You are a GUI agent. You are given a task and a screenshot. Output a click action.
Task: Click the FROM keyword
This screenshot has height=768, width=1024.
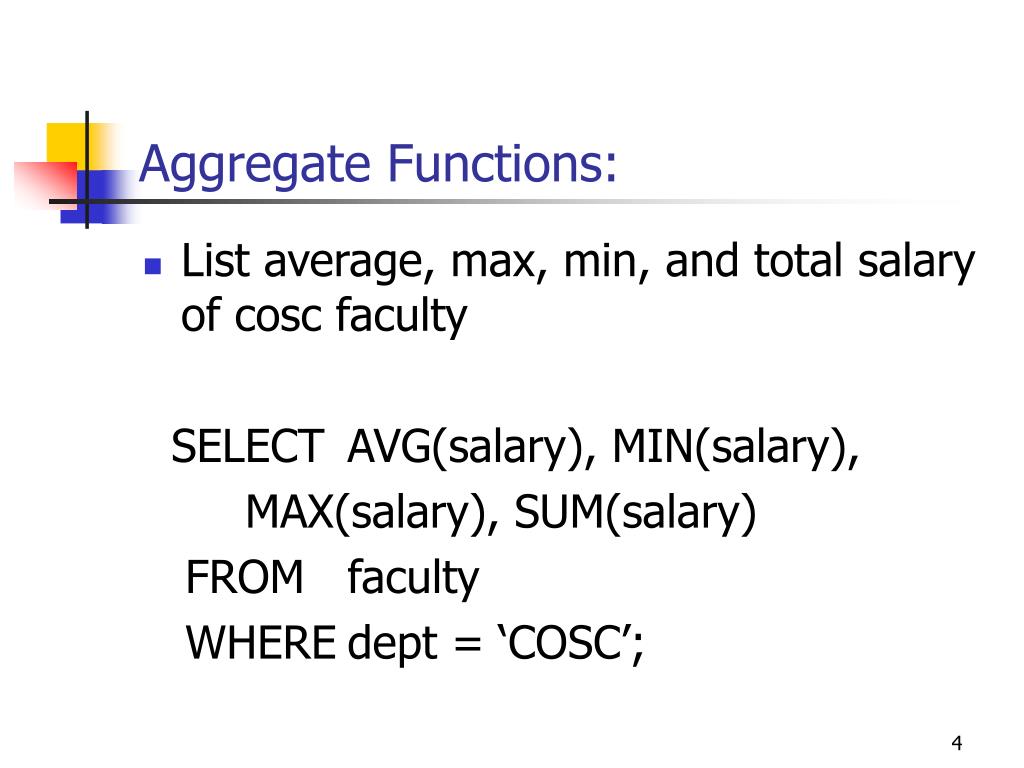[x=245, y=577]
